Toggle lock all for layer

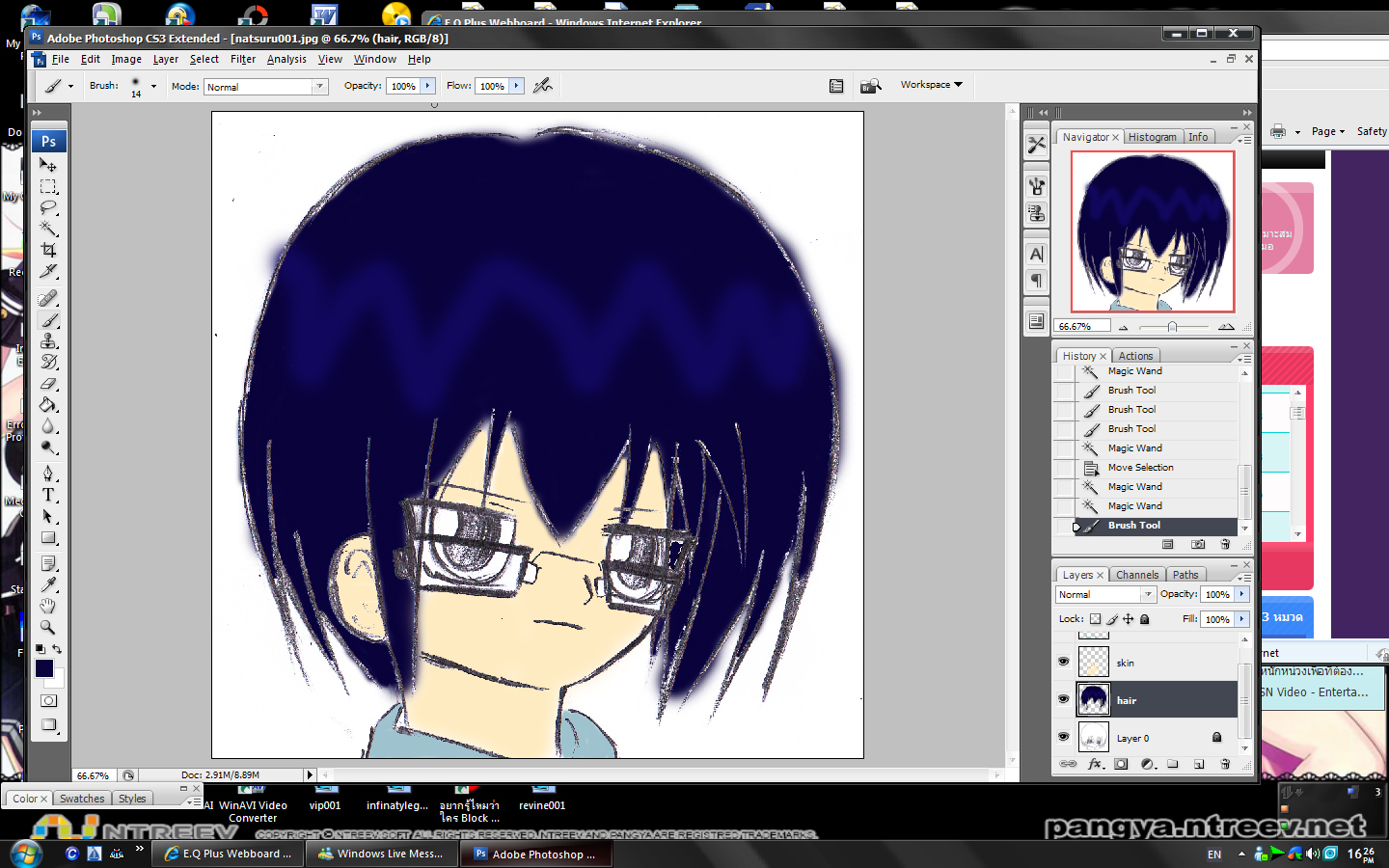click(x=1145, y=619)
